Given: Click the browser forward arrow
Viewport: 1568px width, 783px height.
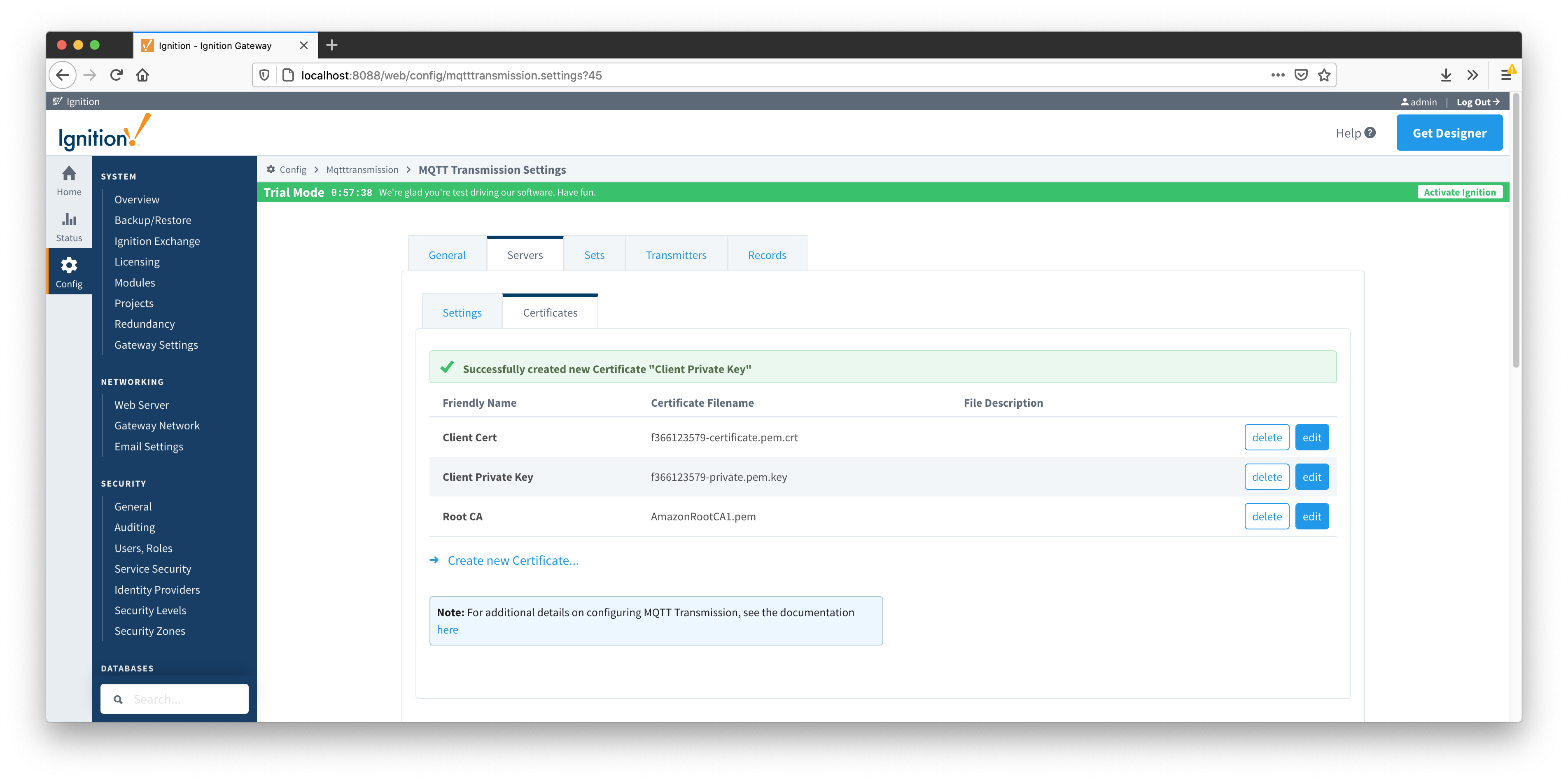Looking at the screenshot, I should [x=90, y=75].
